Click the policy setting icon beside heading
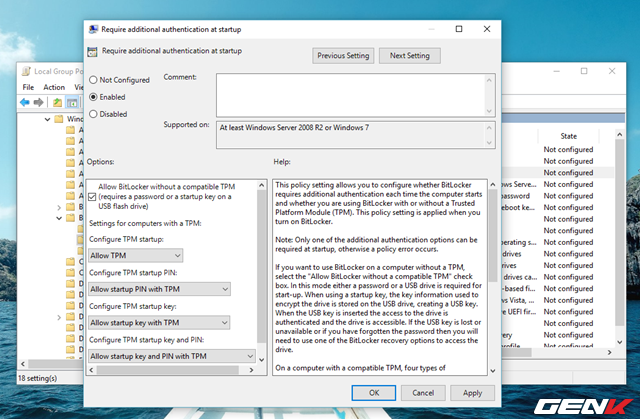Image resolution: width=640 pixels, height=419 pixels. pyautogui.click(x=92, y=52)
